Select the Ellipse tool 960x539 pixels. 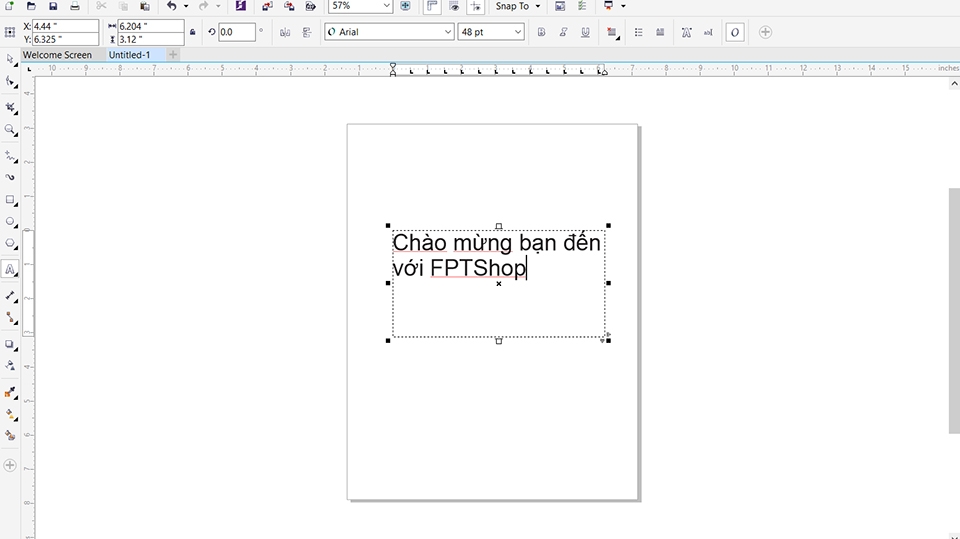(x=10, y=222)
